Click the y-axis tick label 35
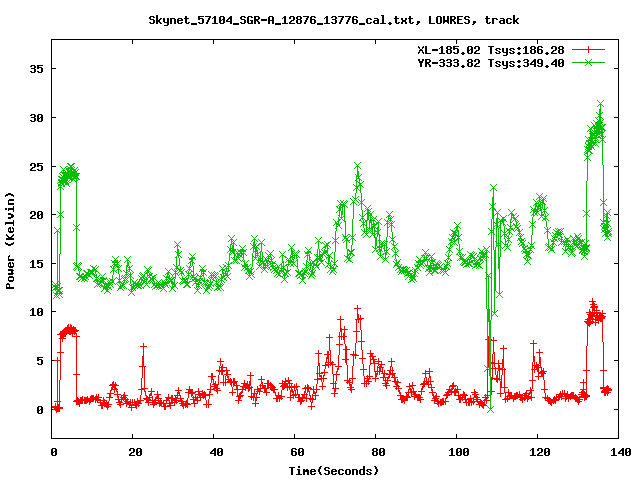This screenshot has width=640, height=480. 36,69
